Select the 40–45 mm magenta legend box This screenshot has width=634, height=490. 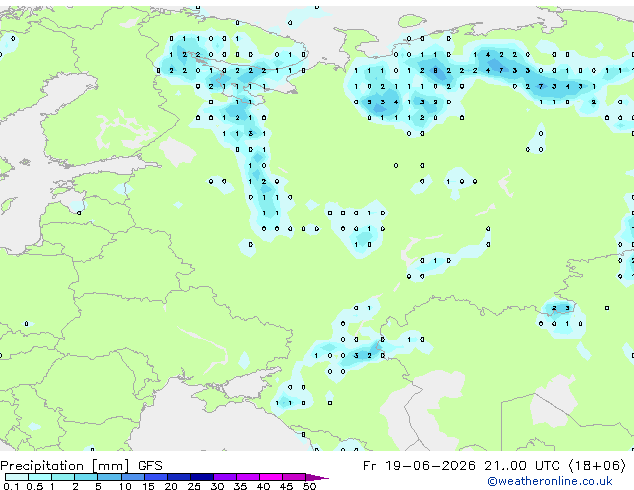coord(271,477)
